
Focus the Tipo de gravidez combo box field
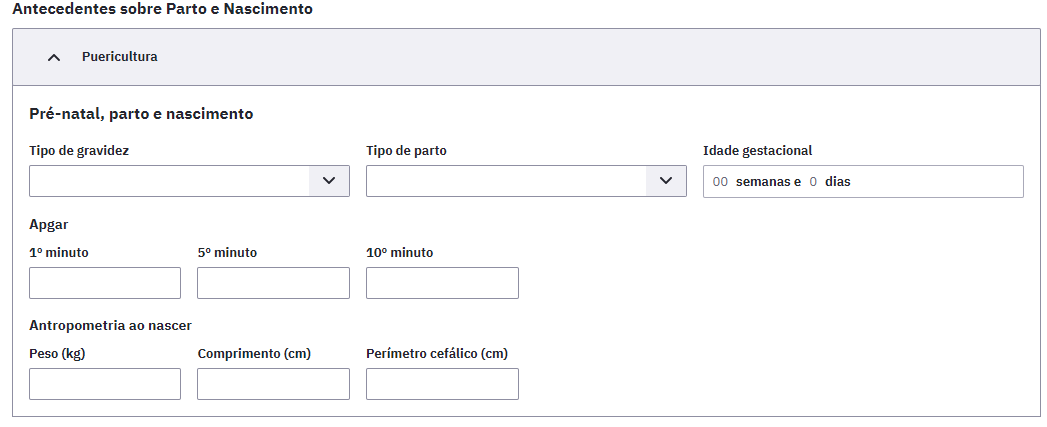point(189,181)
